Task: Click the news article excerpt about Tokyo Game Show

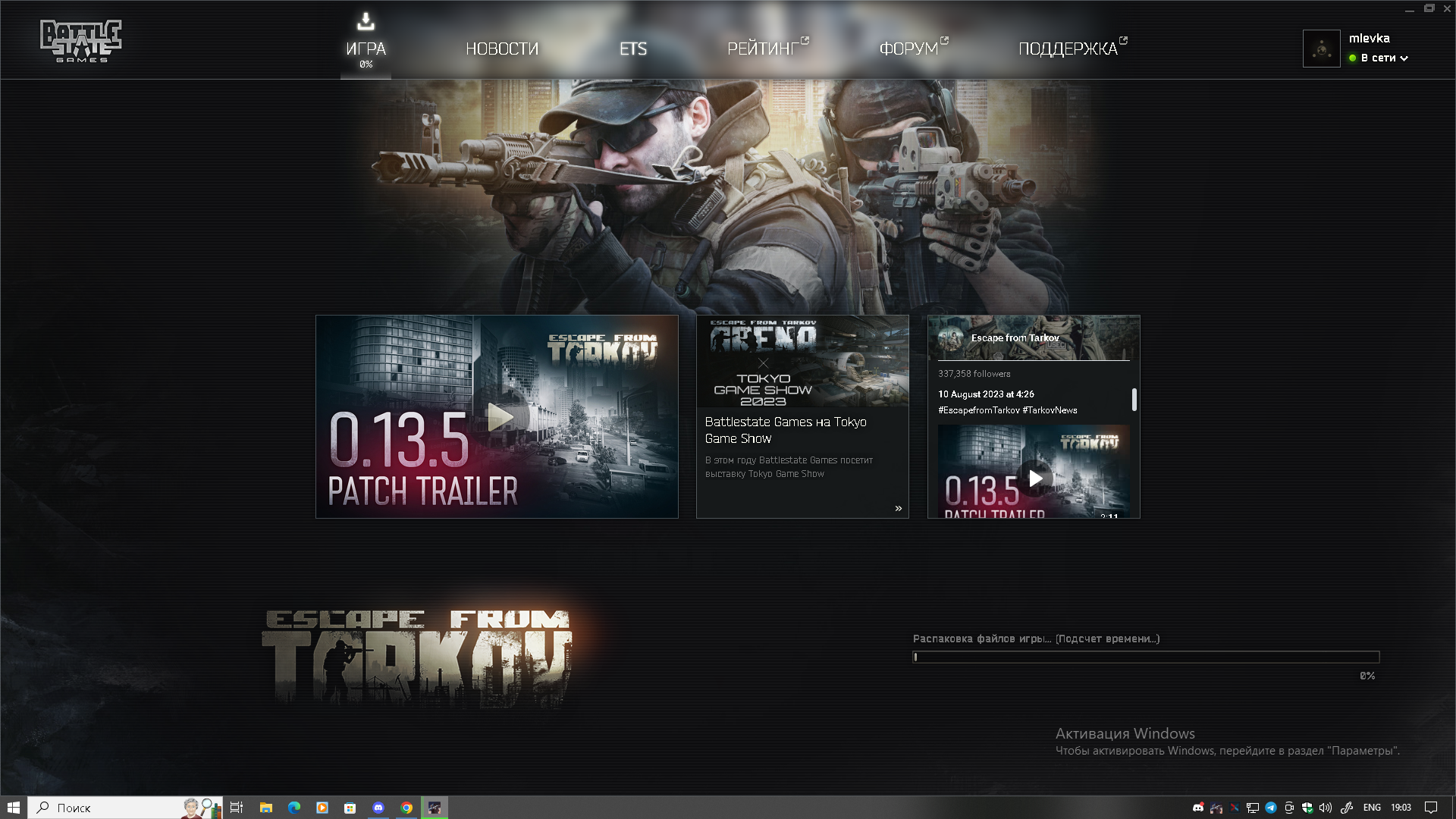Action: (x=789, y=466)
